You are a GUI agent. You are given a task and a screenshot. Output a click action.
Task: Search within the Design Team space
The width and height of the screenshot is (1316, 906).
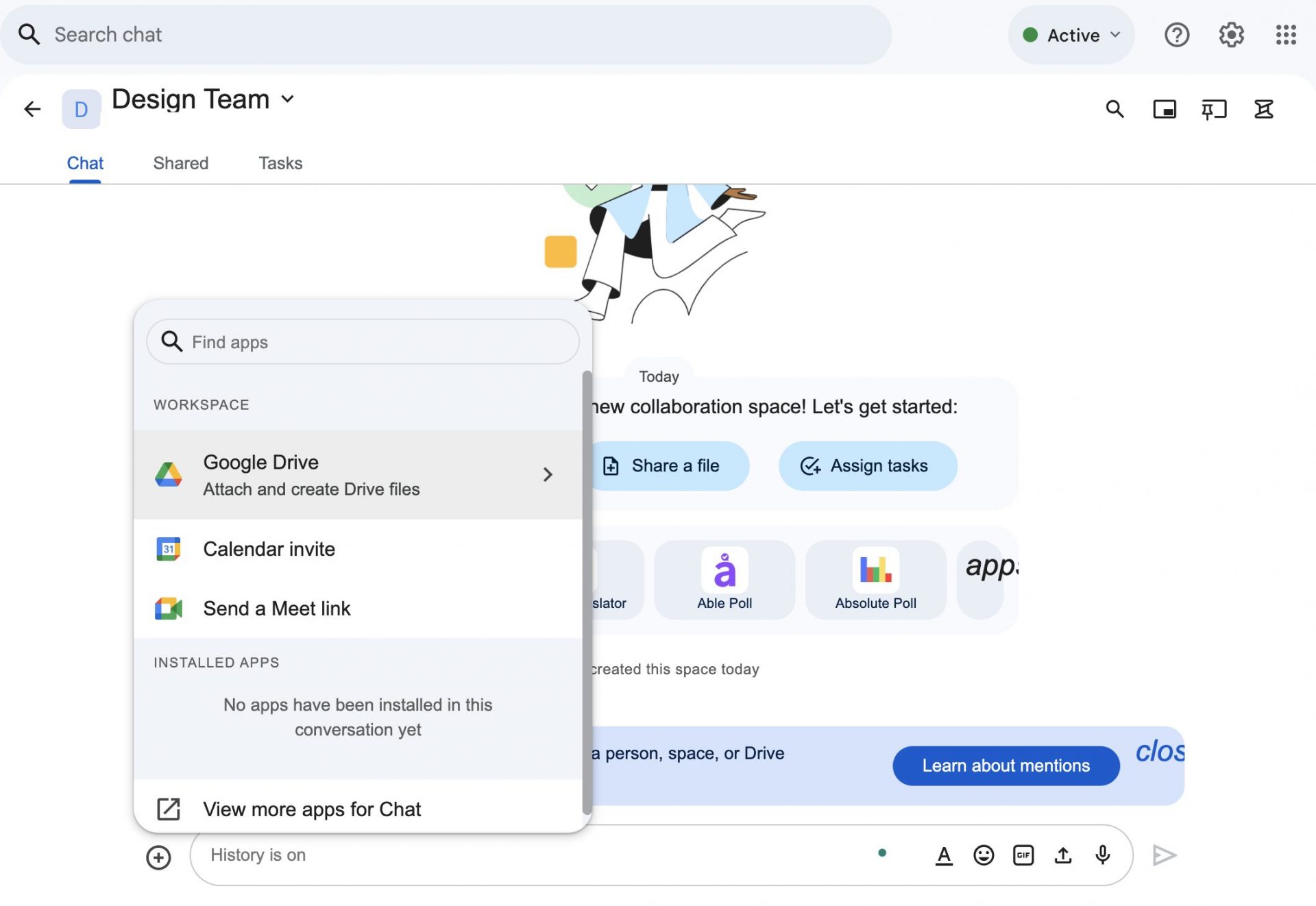[x=1114, y=109]
